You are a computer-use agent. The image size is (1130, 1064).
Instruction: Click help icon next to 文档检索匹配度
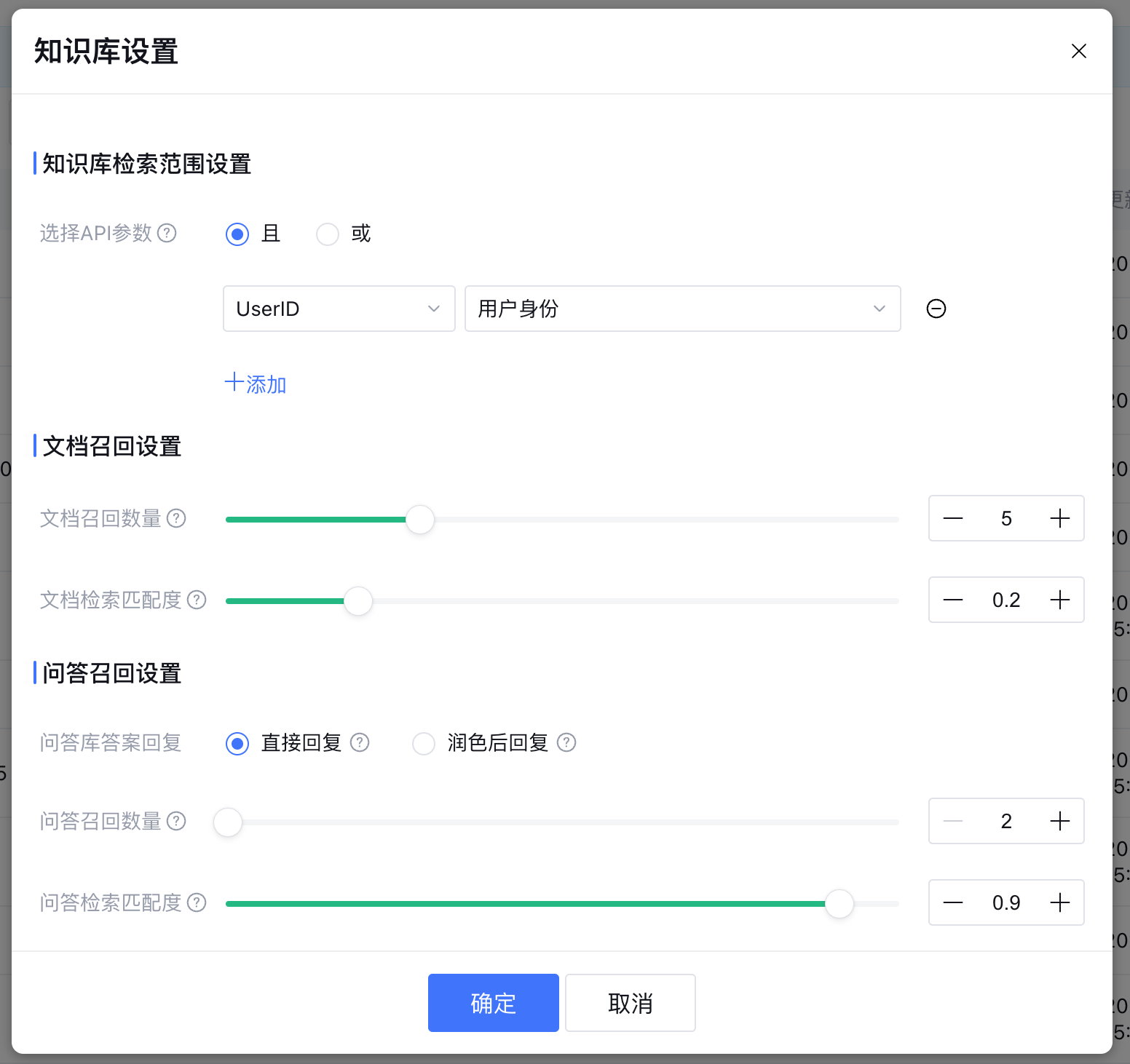point(197,600)
